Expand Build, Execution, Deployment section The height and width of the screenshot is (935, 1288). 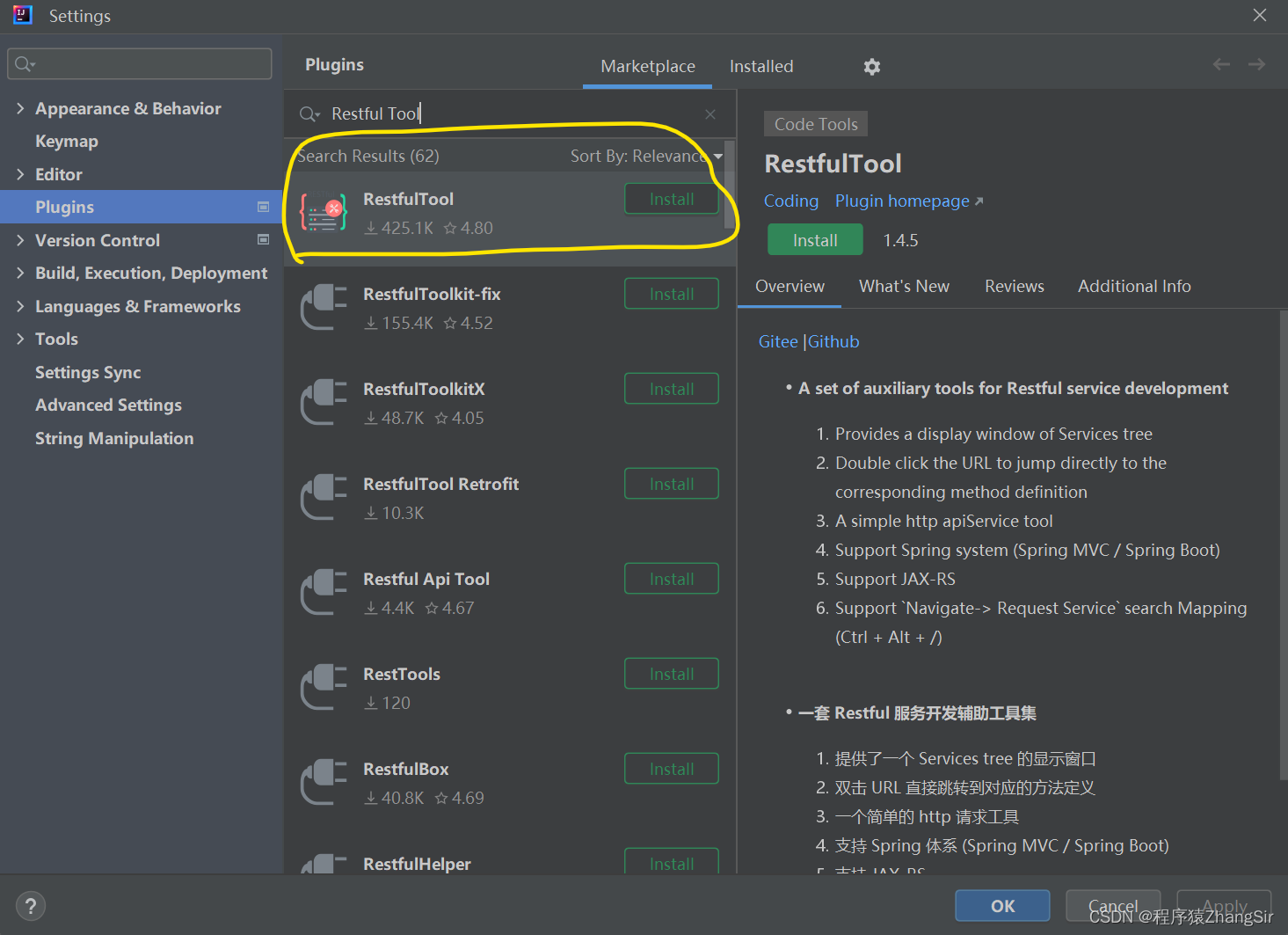[20, 273]
